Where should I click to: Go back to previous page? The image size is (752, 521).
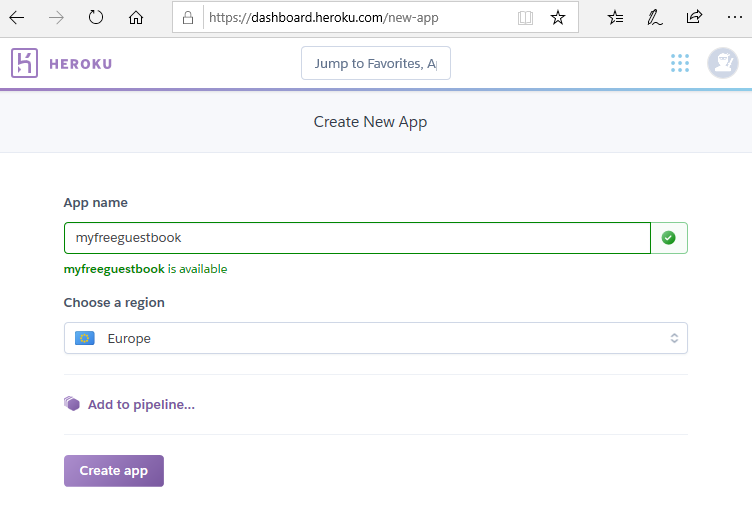click(17, 17)
